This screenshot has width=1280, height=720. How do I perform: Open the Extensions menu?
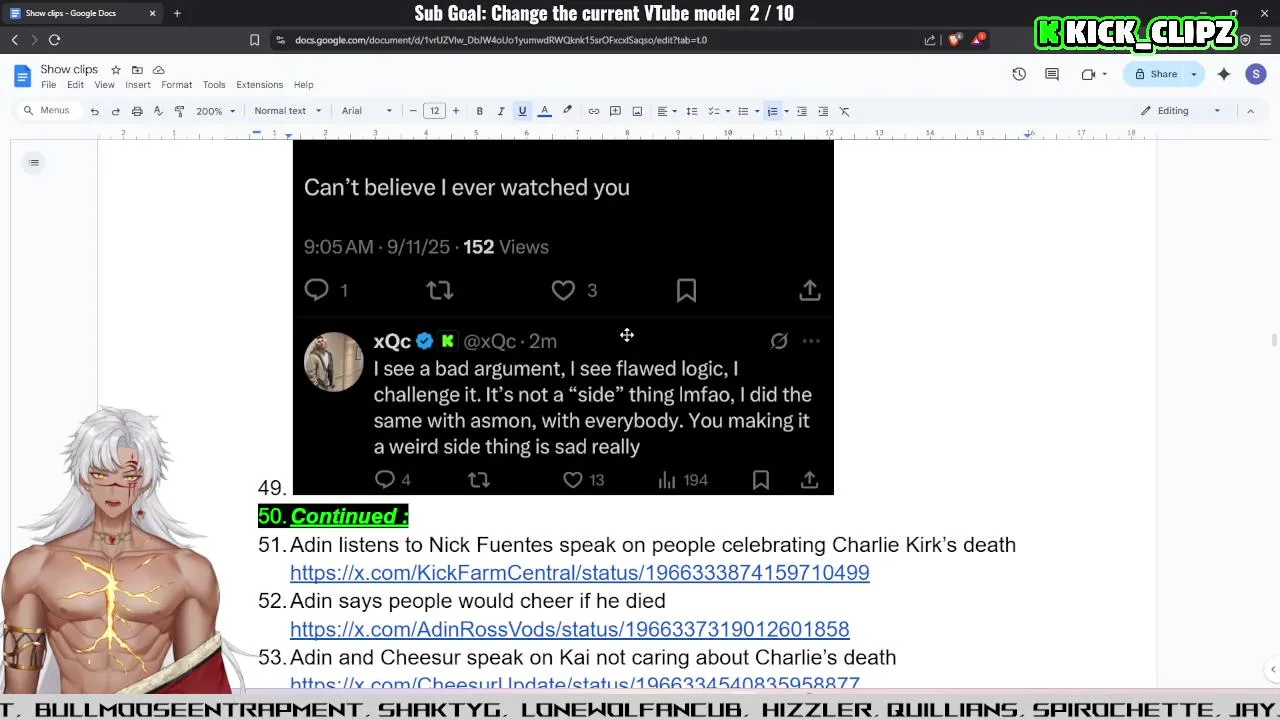click(x=259, y=85)
